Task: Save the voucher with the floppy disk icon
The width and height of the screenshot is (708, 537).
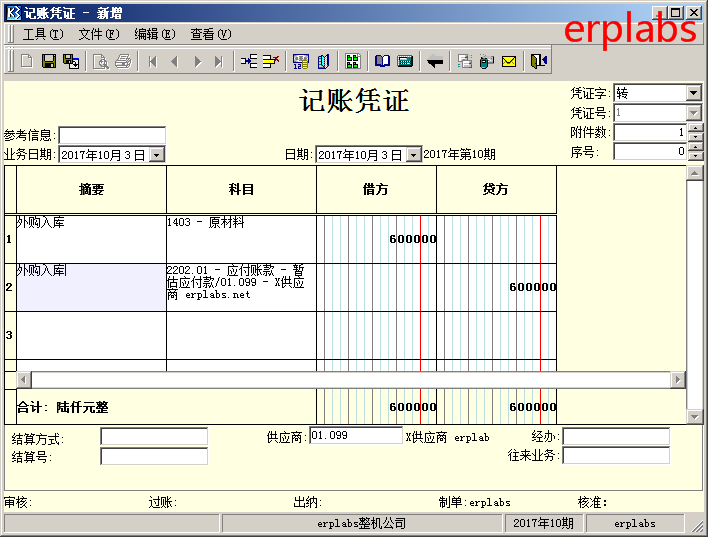Action: click(49, 61)
